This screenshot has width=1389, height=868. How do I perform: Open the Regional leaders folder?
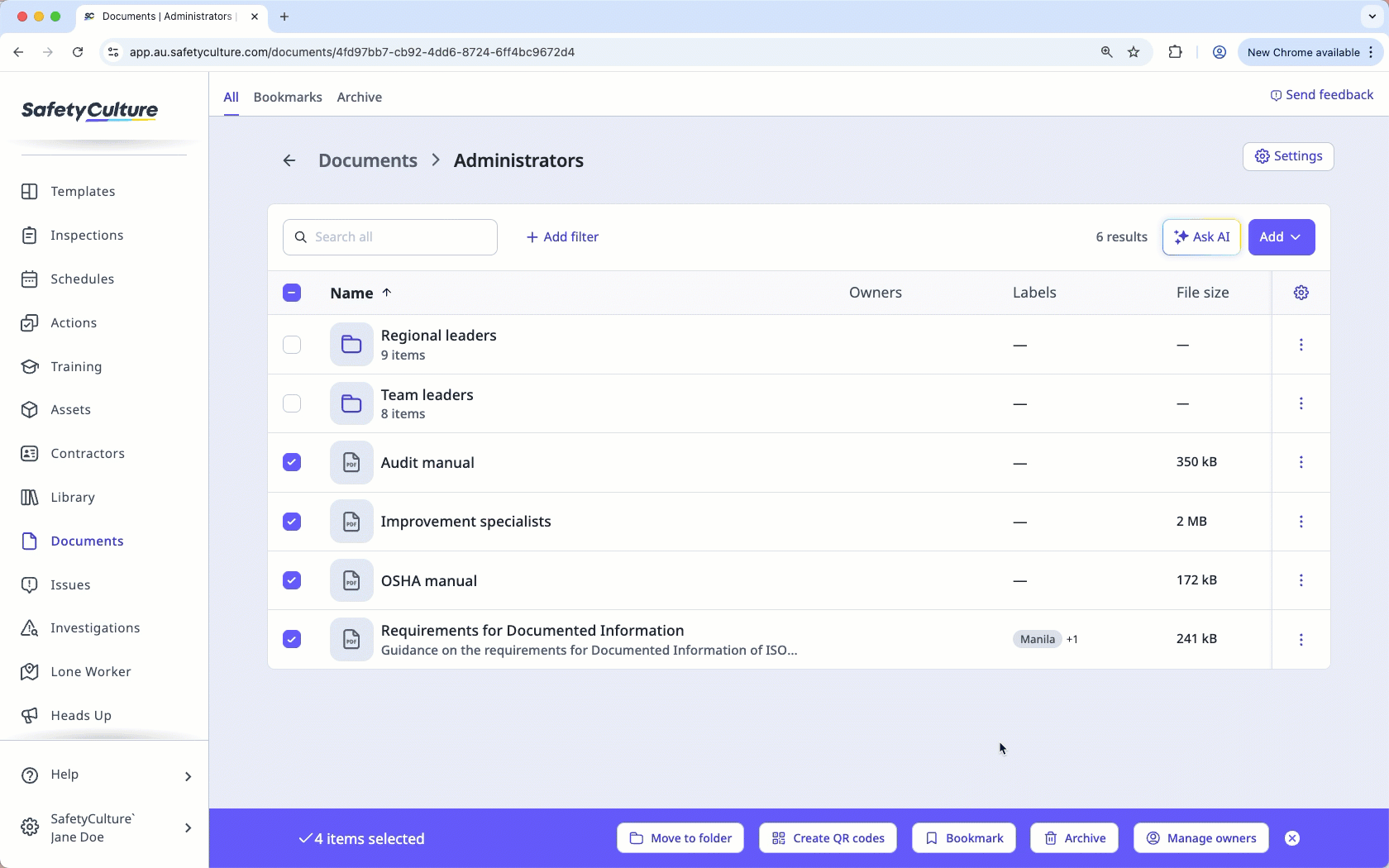click(438, 336)
